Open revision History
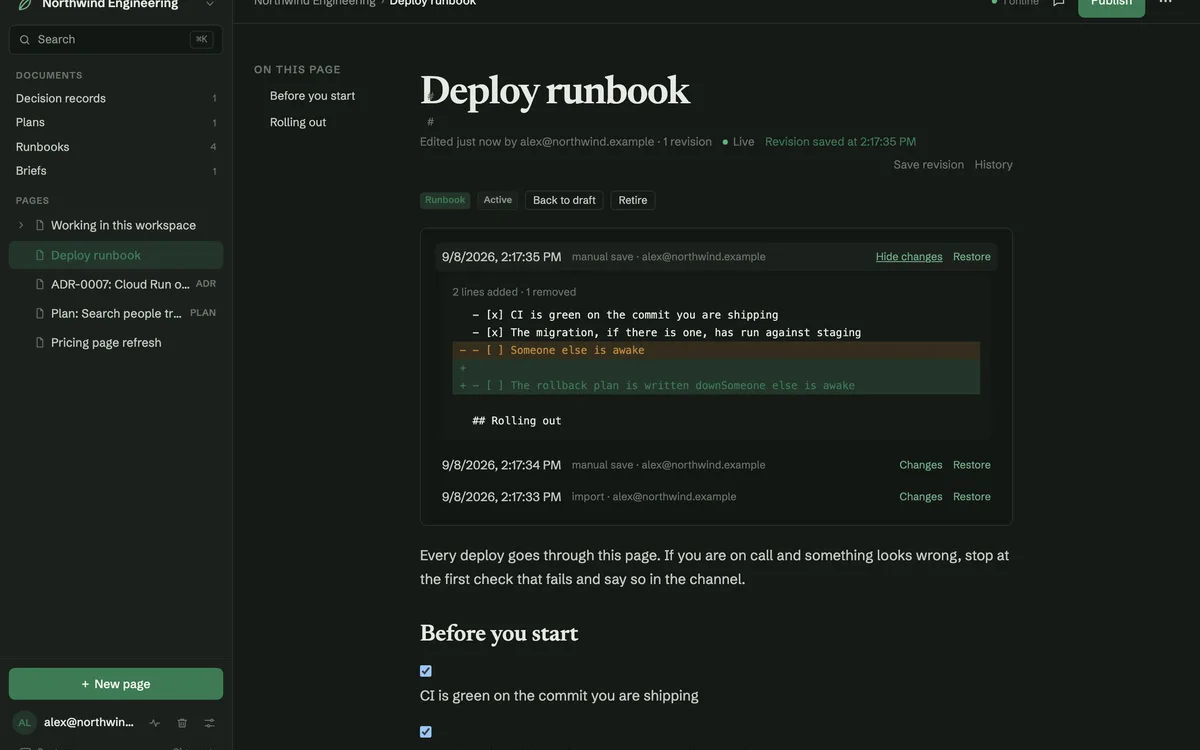 (994, 165)
